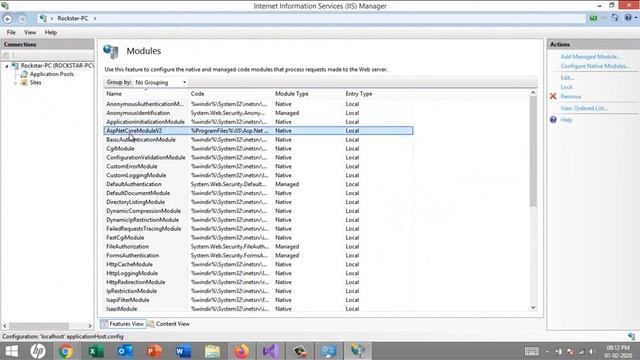Click the Lock action link

coord(567,87)
